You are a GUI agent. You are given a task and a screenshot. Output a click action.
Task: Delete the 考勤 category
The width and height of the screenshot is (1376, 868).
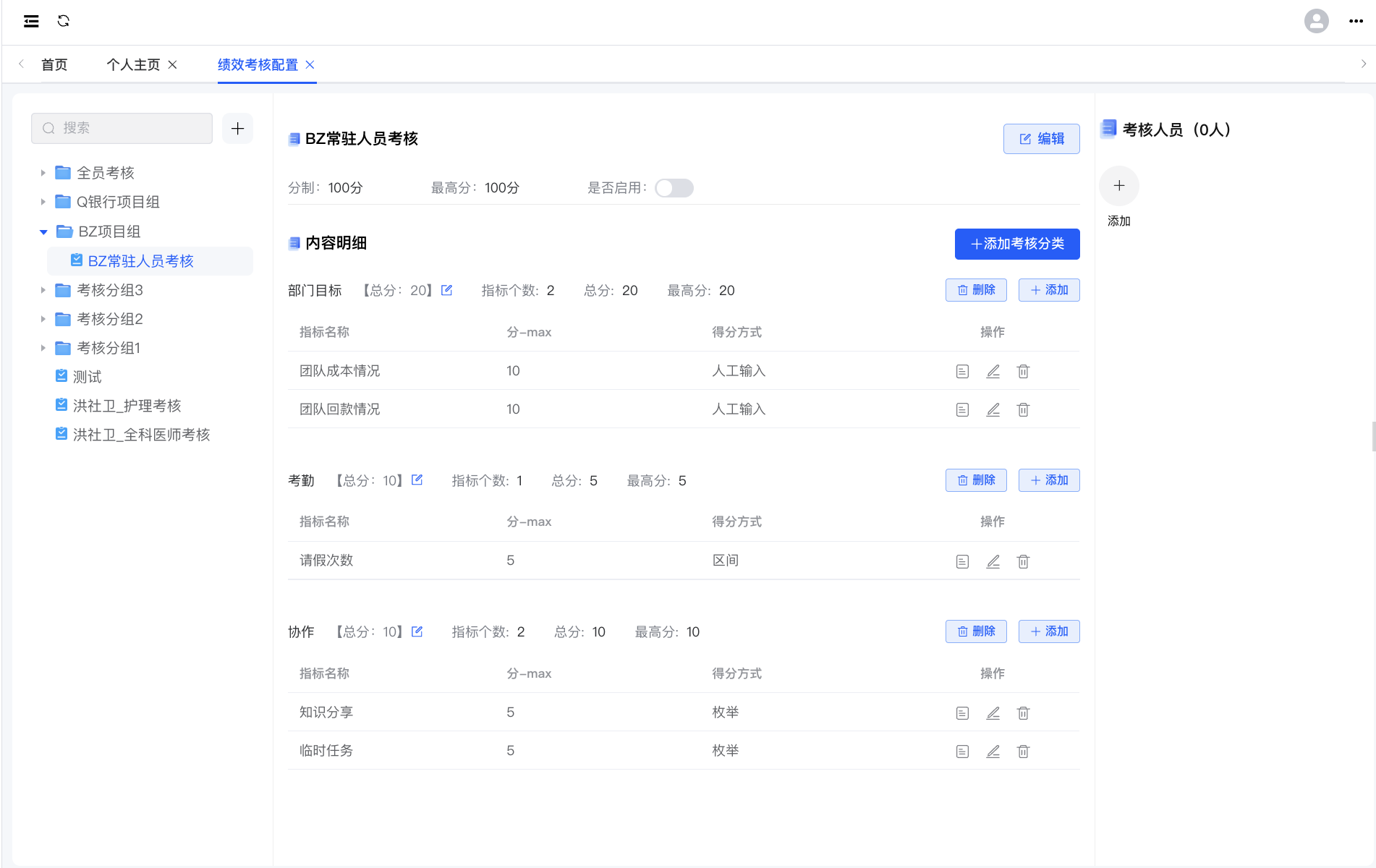click(x=976, y=480)
